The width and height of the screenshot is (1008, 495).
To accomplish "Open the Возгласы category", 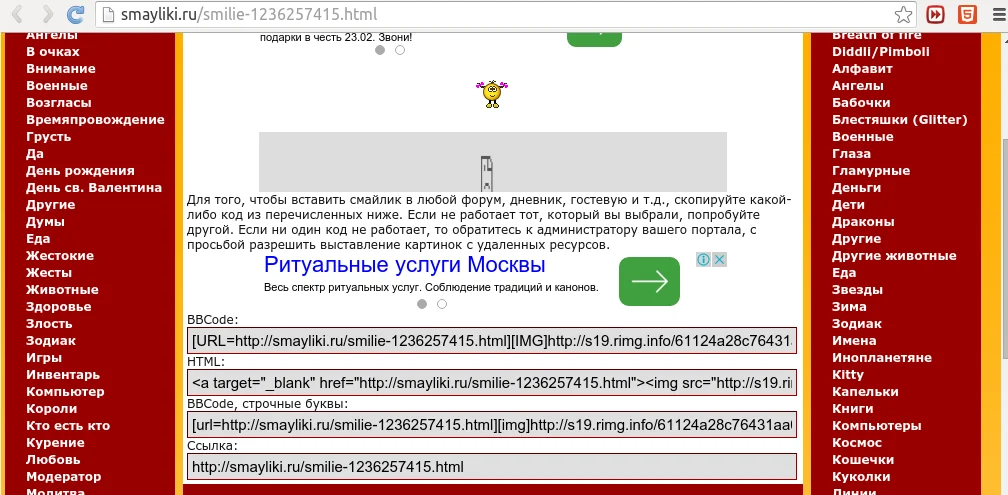I will [x=58, y=103].
